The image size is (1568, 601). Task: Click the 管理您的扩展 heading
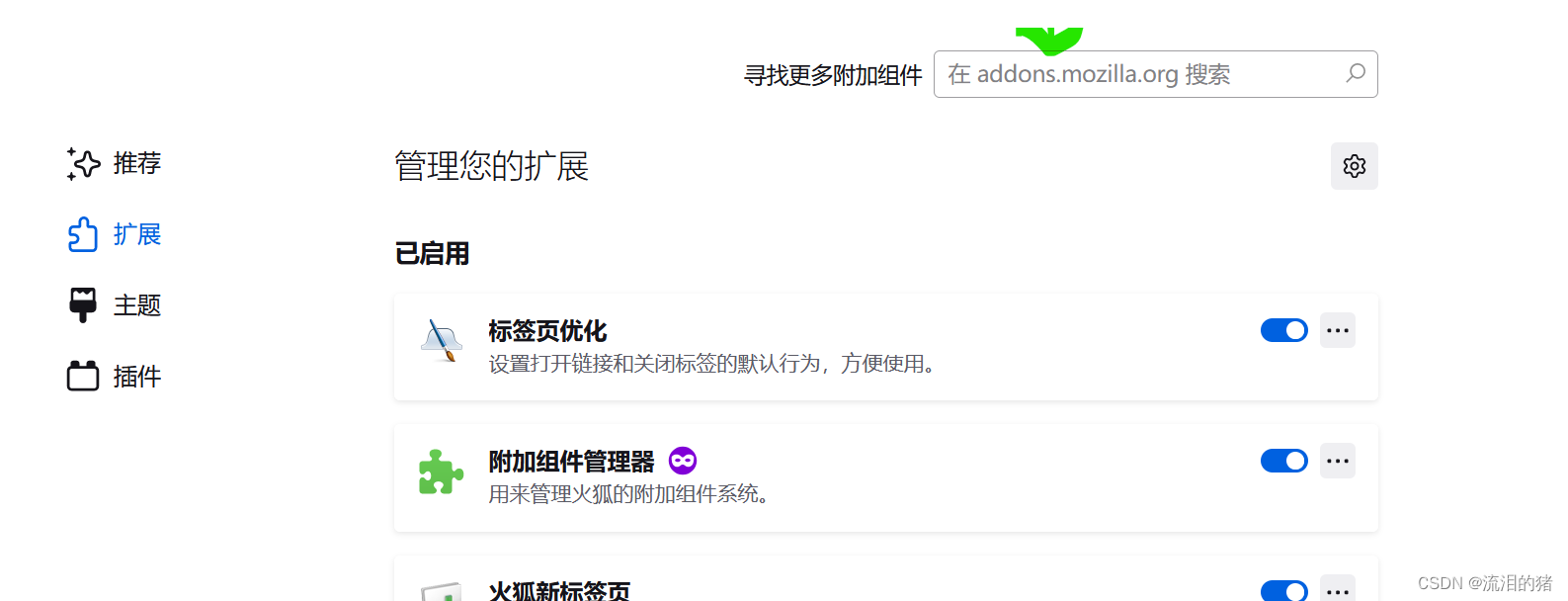coord(491,166)
